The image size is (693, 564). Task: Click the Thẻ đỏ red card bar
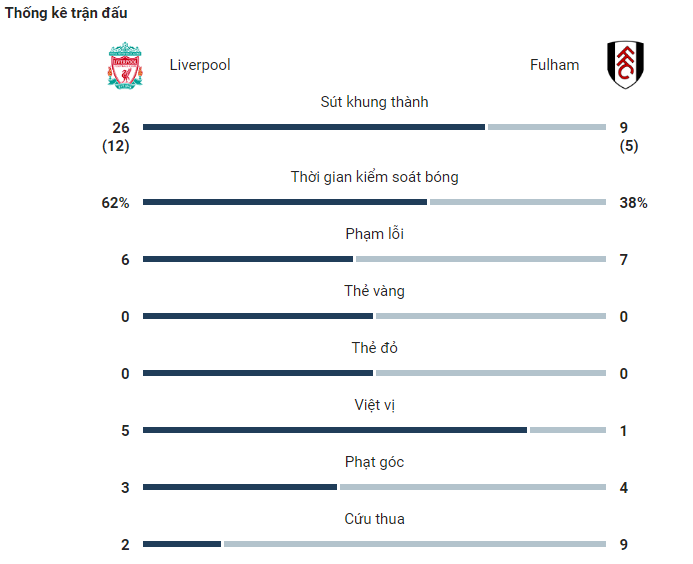pyautogui.click(x=374, y=373)
